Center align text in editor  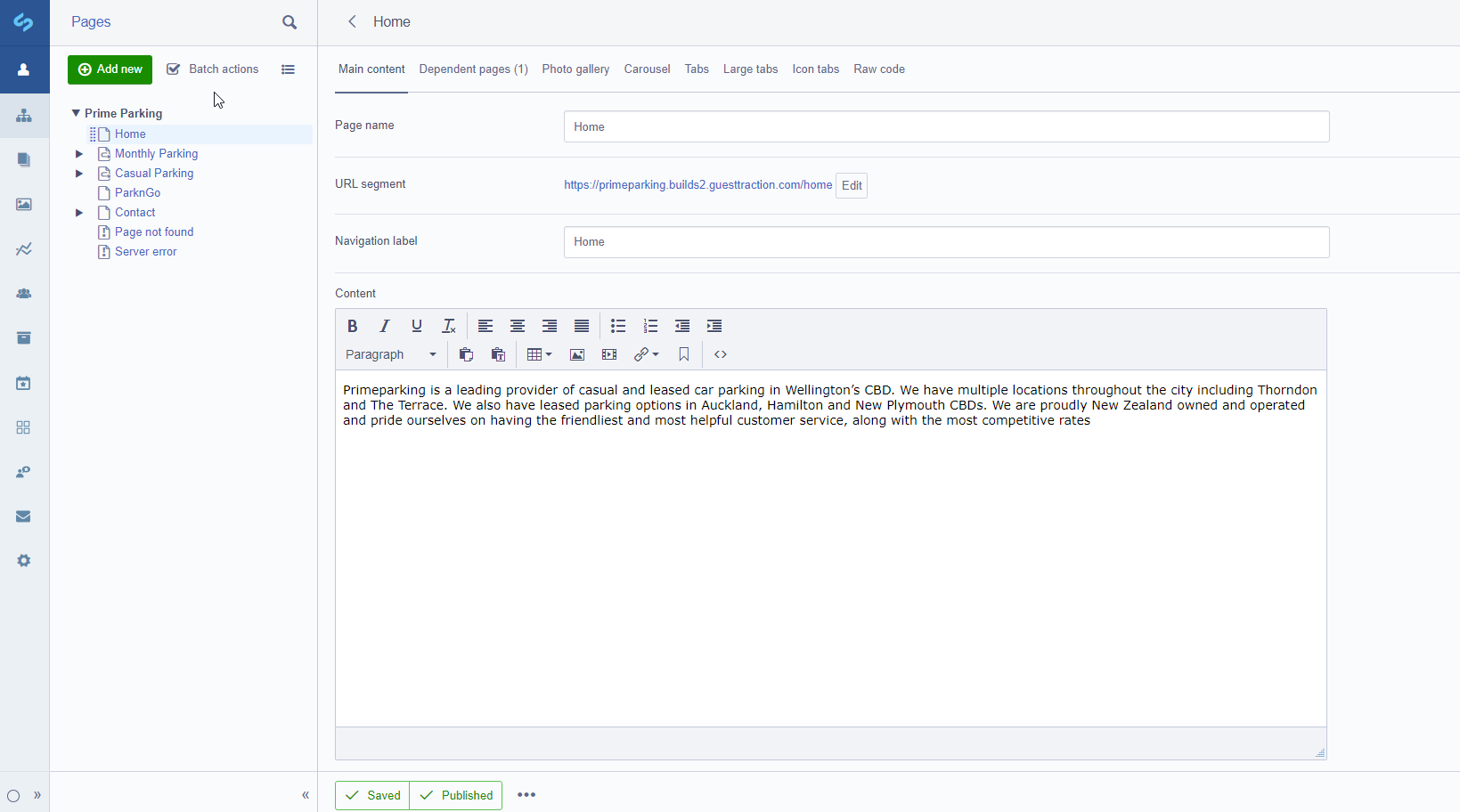(x=518, y=326)
